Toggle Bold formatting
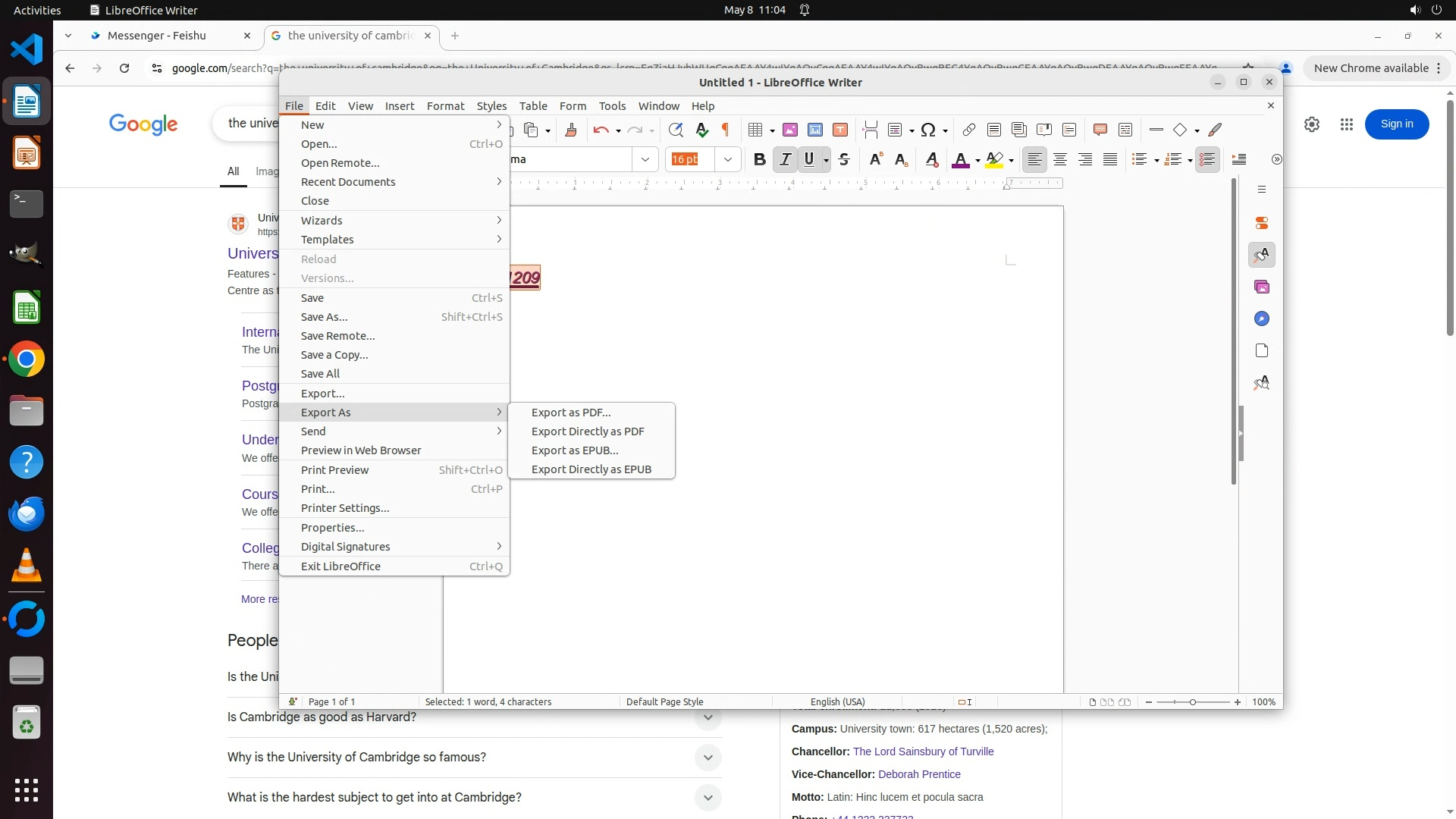The height and width of the screenshot is (819, 1456). point(759,159)
